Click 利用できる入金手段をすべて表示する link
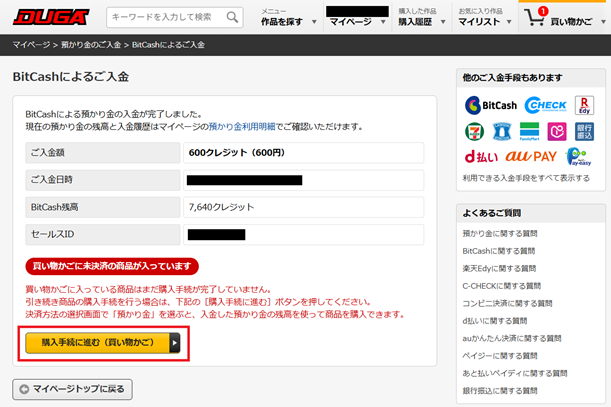Viewport: 611px width, 407px height. click(526, 178)
